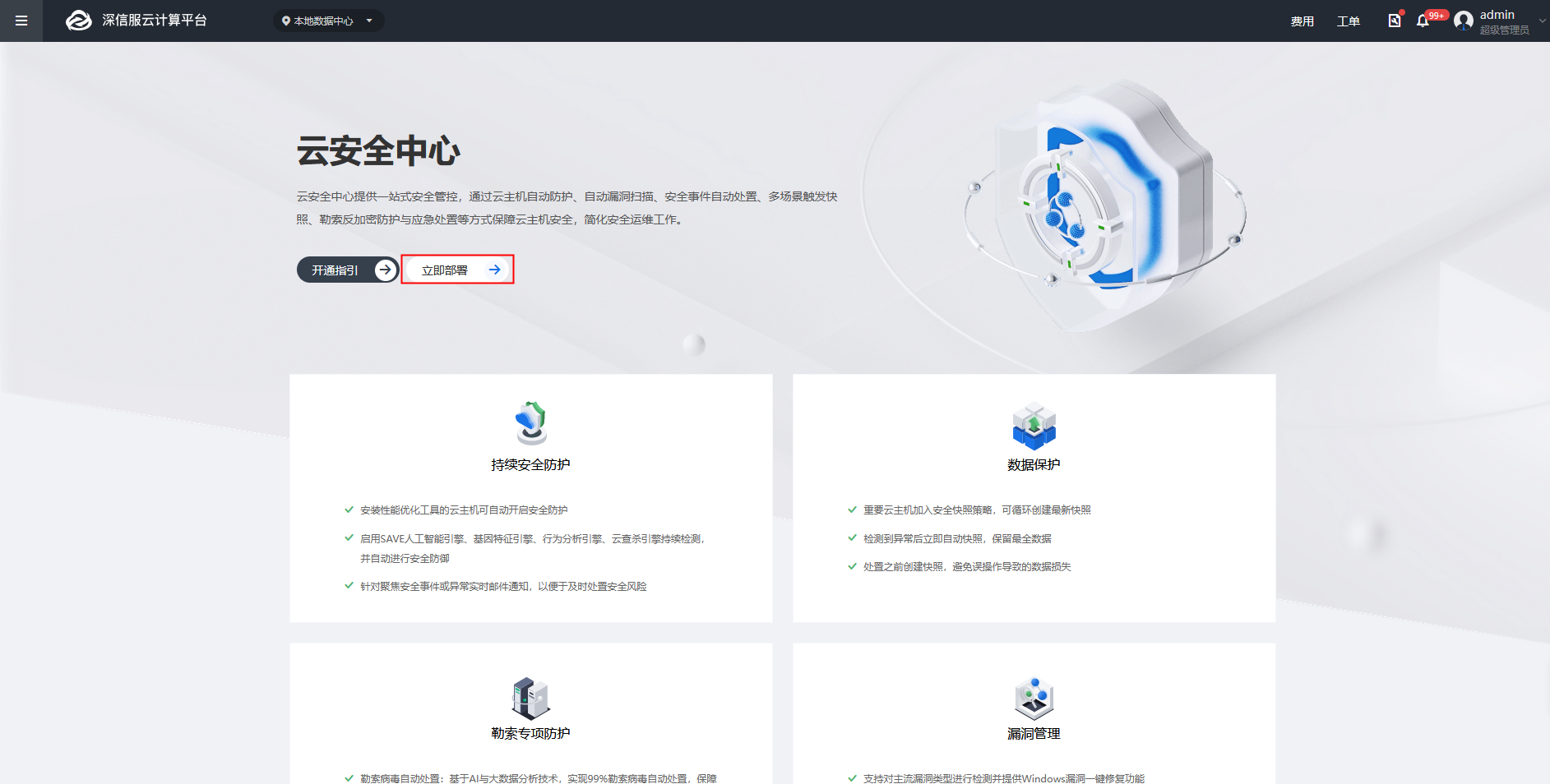
Task: Click the 勒索病毒自动处置 line
Action: [x=538, y=778]
